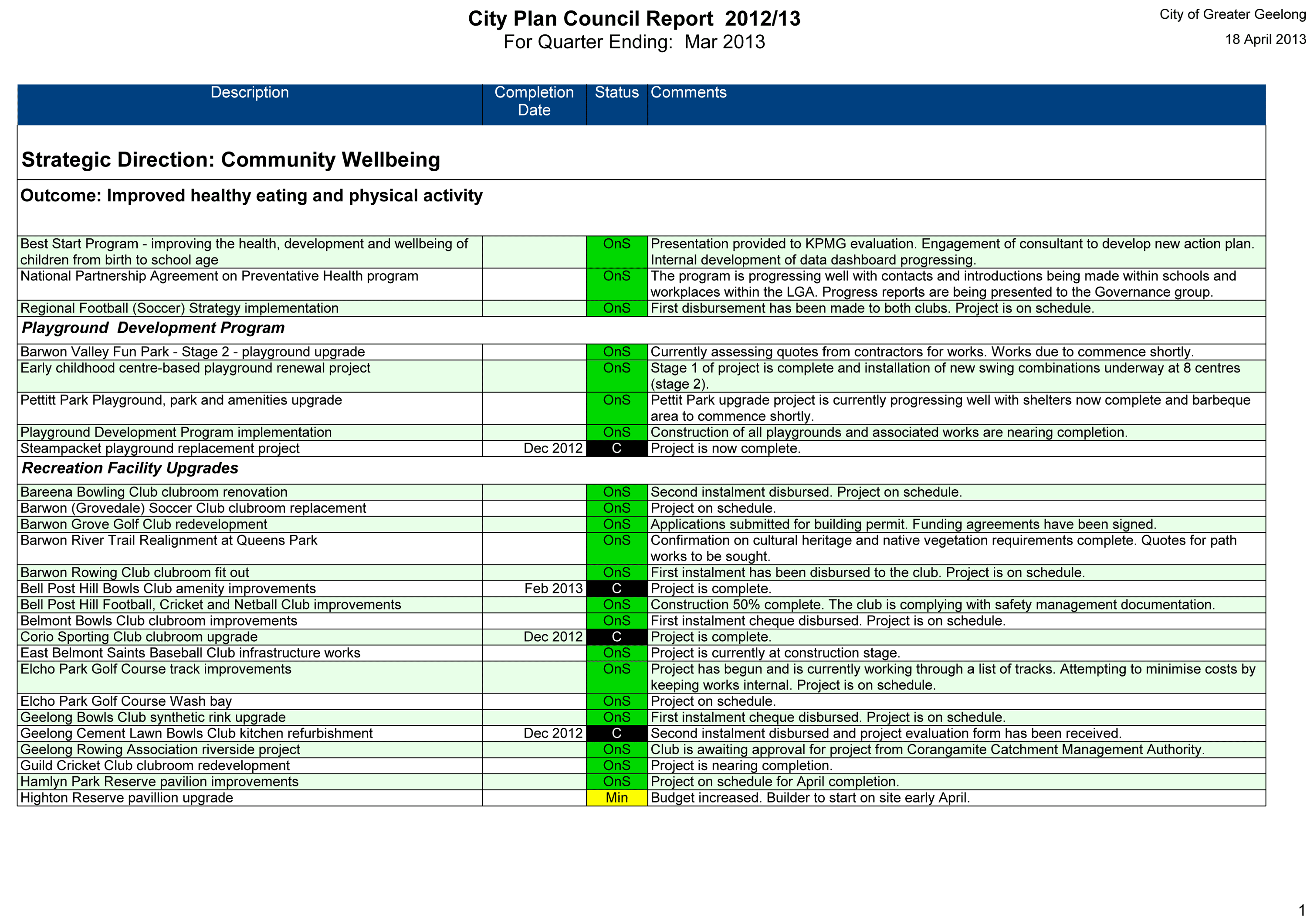Click 'Early childhood centre-based playground renewal project'
This screenshot has height=924, width=1307.
[195, 369]
